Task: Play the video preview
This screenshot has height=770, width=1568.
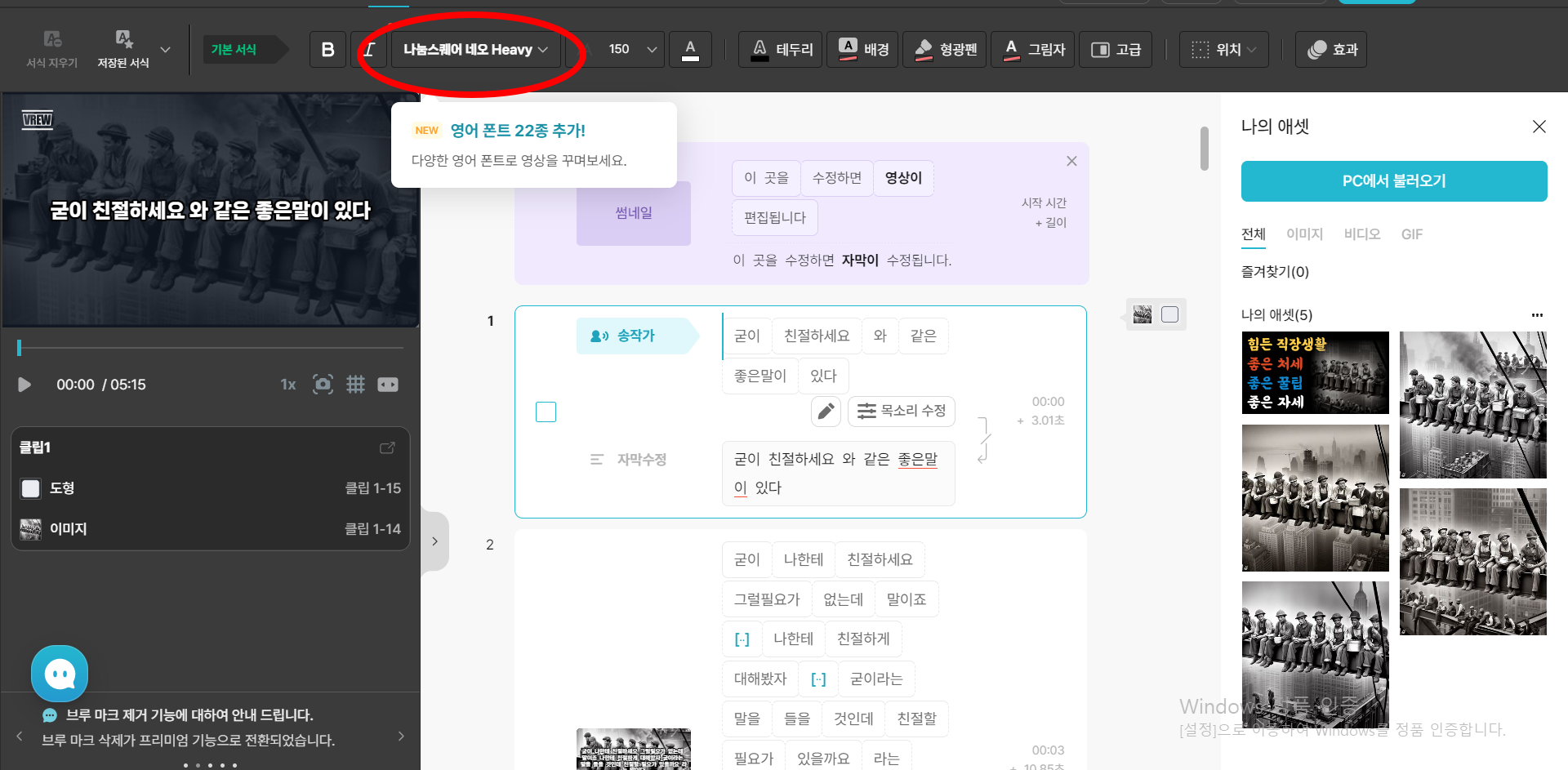Action: [24, 385]
